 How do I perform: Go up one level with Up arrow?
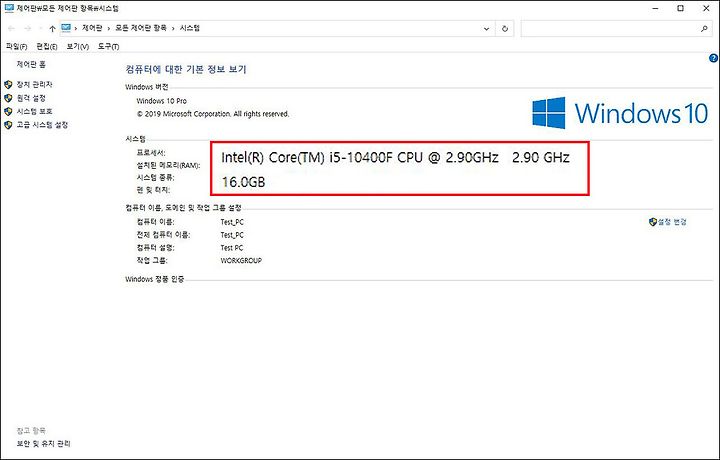pos(52,28)
